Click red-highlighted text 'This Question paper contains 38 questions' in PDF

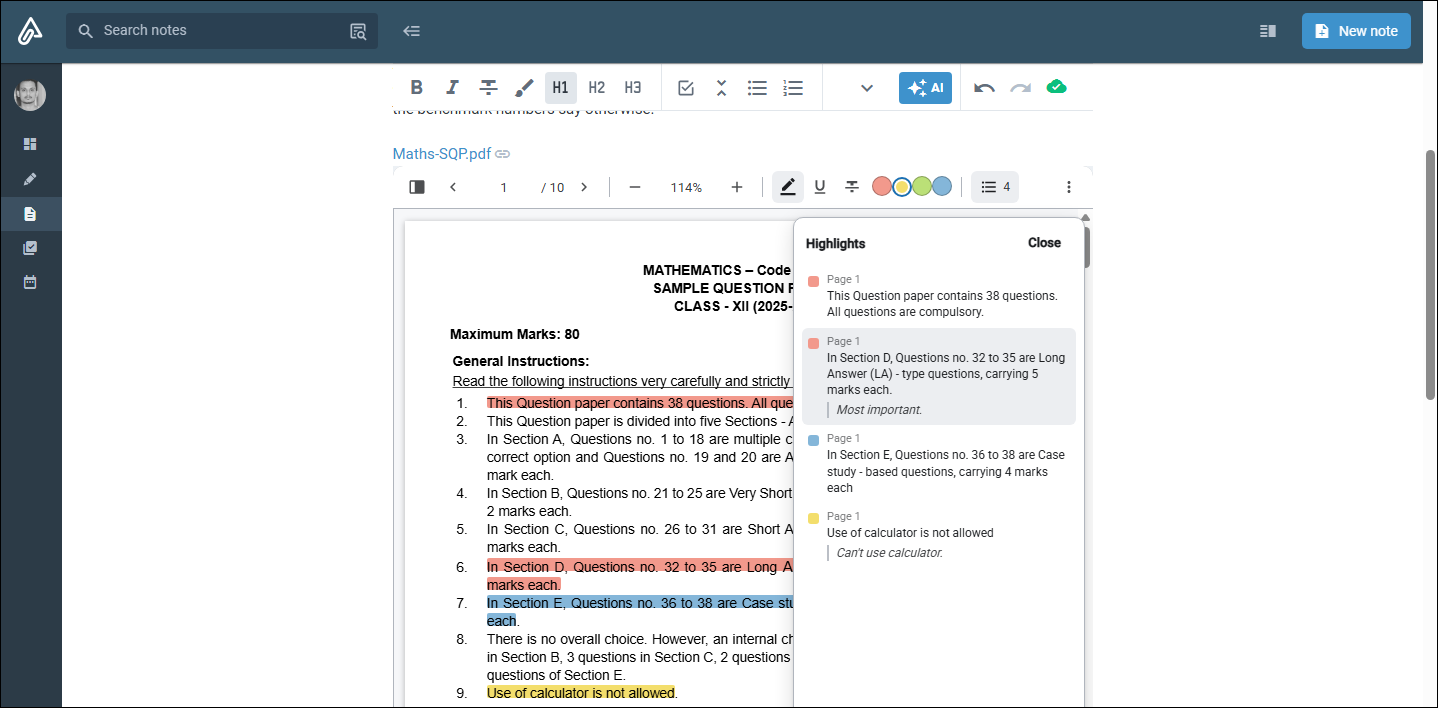[640, 403]
